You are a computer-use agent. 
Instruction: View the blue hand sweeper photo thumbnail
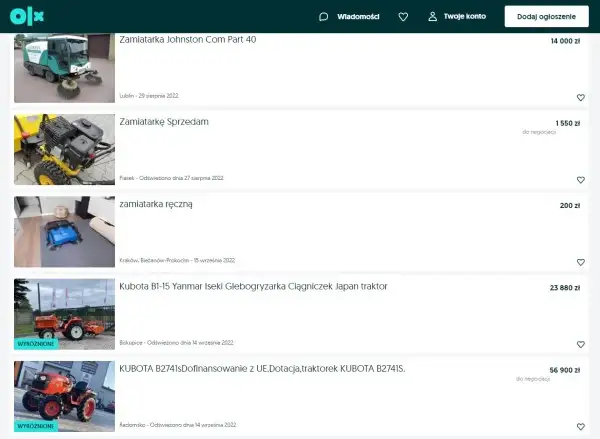pos(64,232)
